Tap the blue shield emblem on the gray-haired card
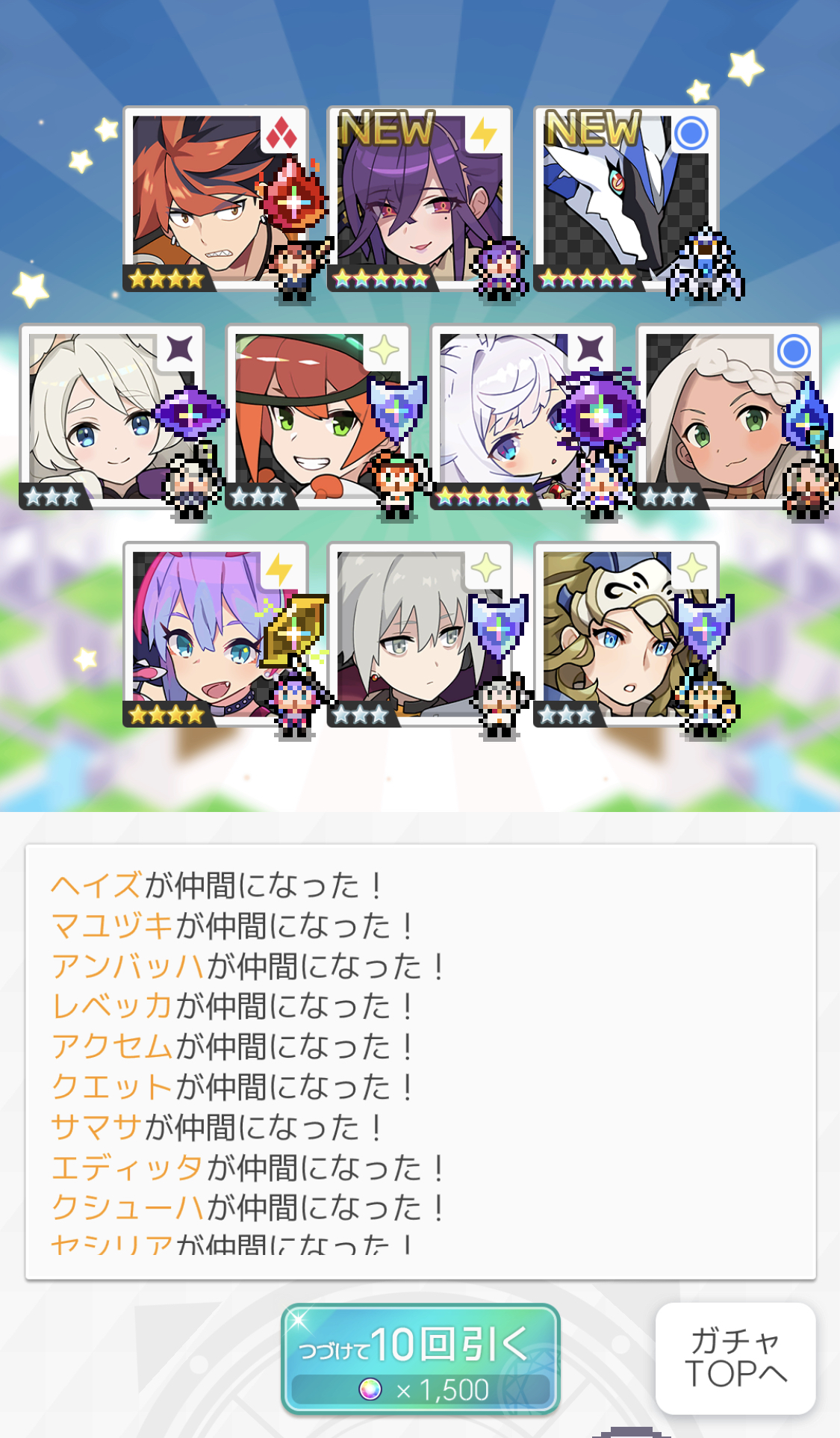Image resolution: width=840 pixels, height=1438 pixels. tap(498, 626)
